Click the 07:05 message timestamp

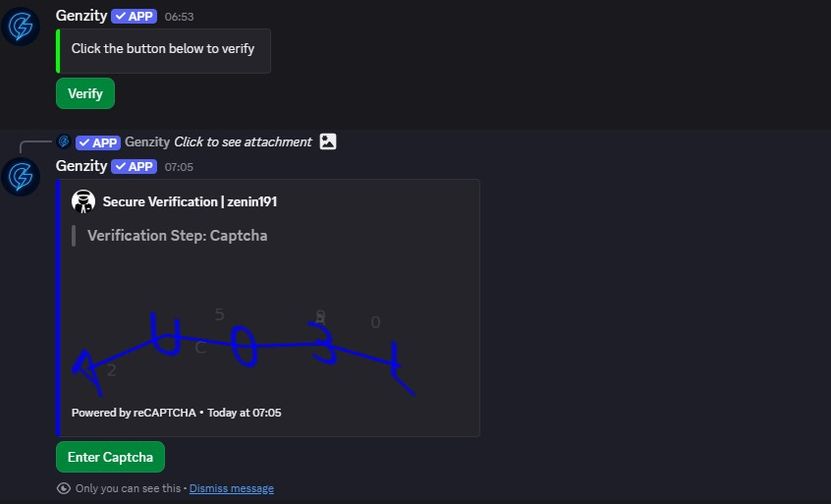[x=179, y=167]
